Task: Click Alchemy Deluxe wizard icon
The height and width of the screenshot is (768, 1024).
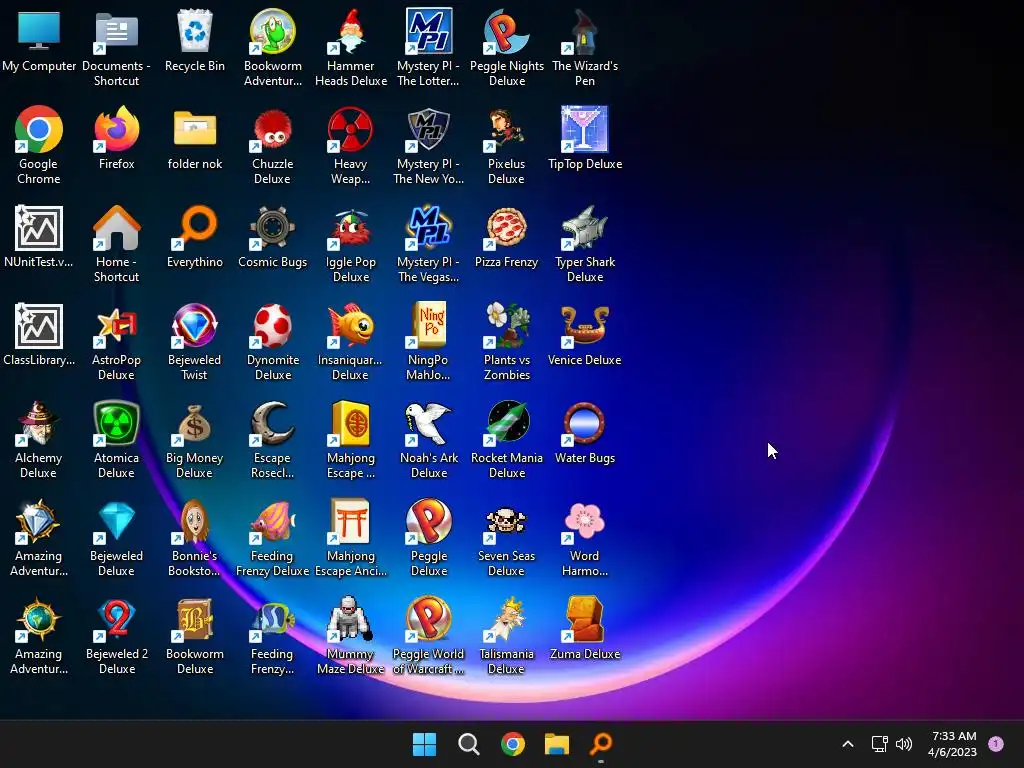Action: (x=39, y=423)
